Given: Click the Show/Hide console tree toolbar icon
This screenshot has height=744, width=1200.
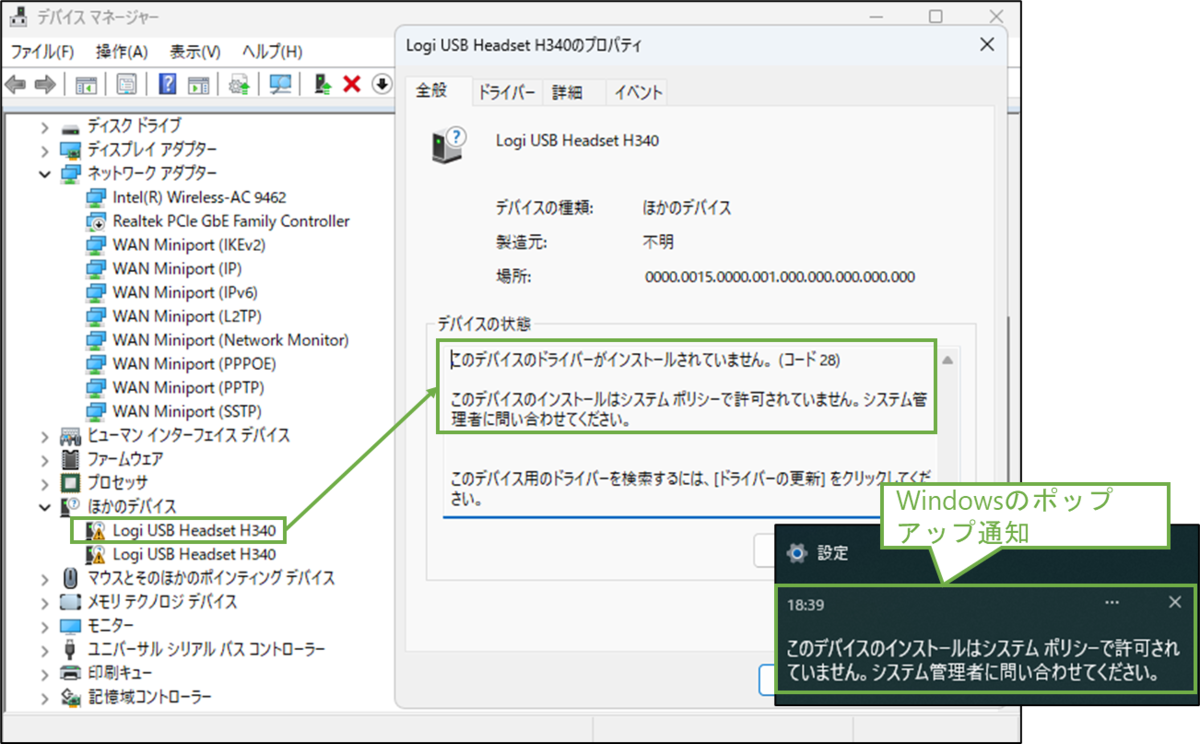Looking at the screenshot, I should coord(85,84).
